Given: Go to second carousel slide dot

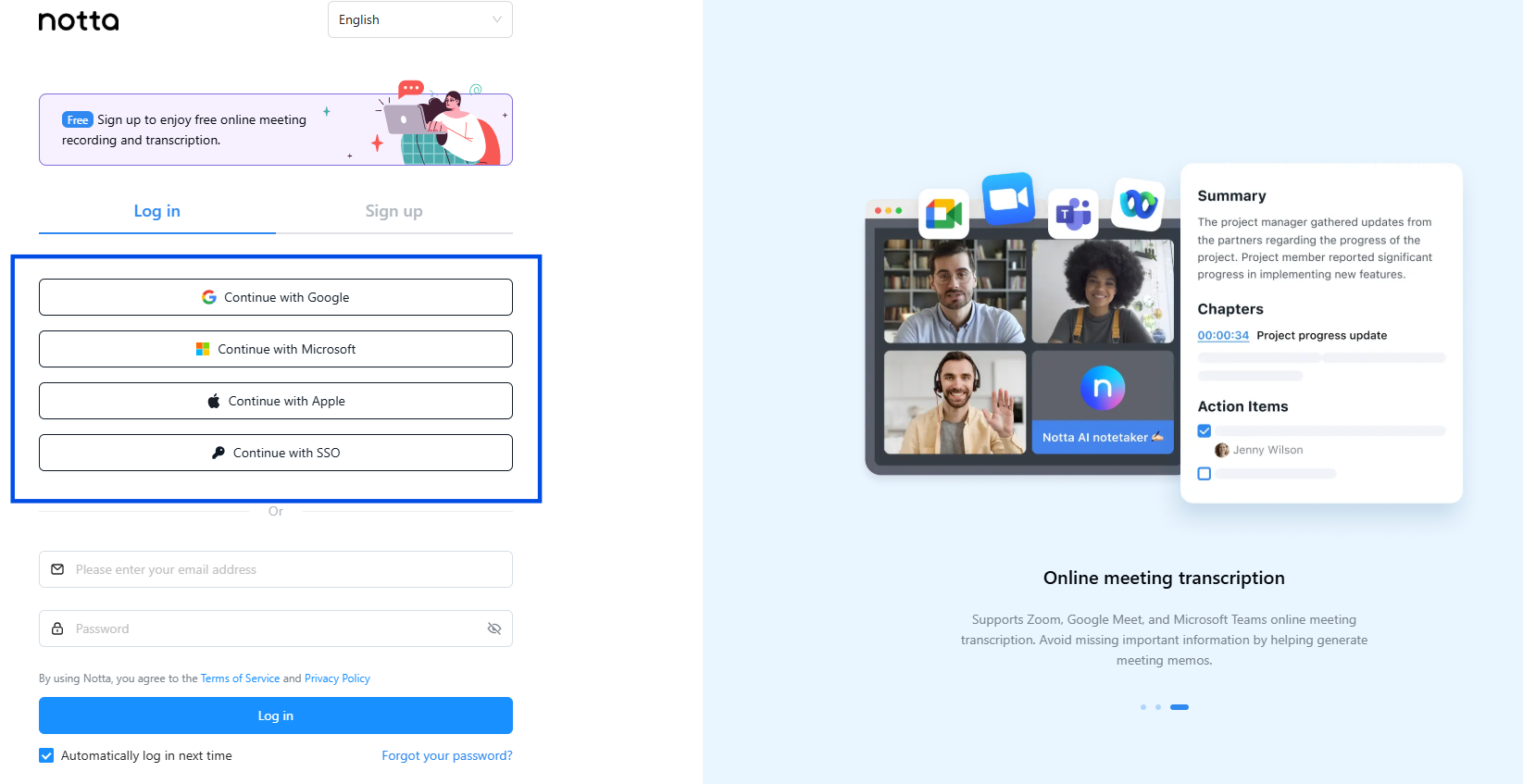Looking at the screenshot, I should [1157, 707].
